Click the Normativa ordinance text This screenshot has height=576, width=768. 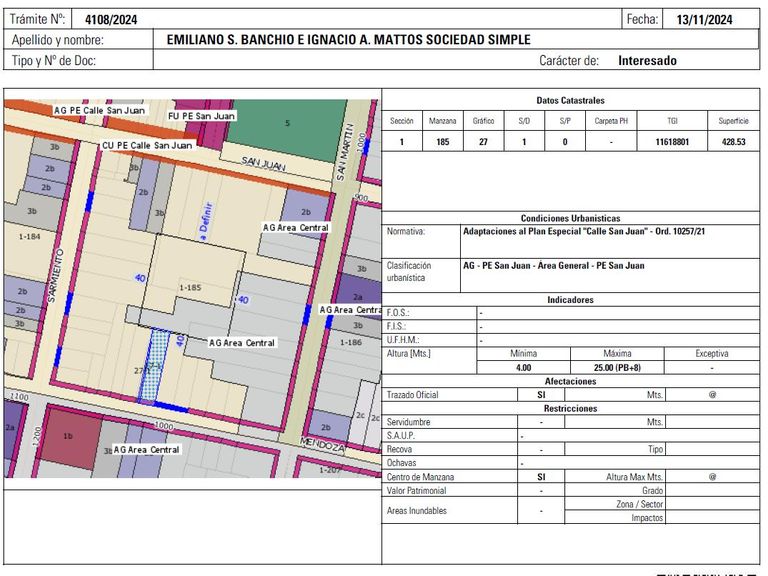[x=584, y=231]
